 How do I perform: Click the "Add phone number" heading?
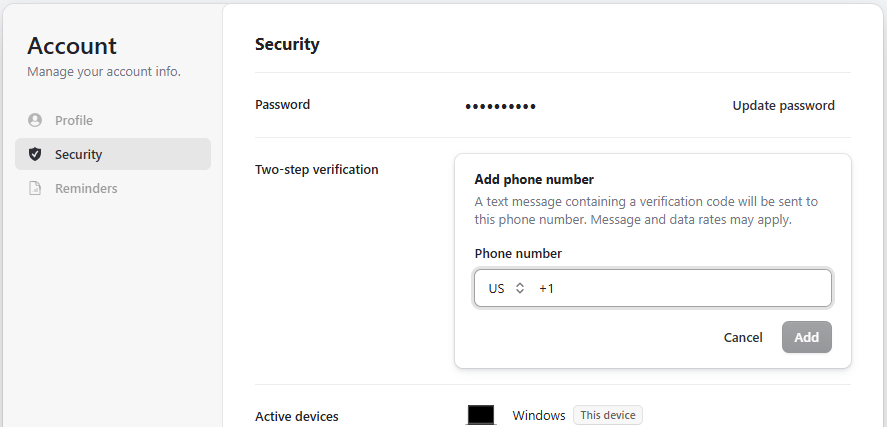(x=534, y=179)
